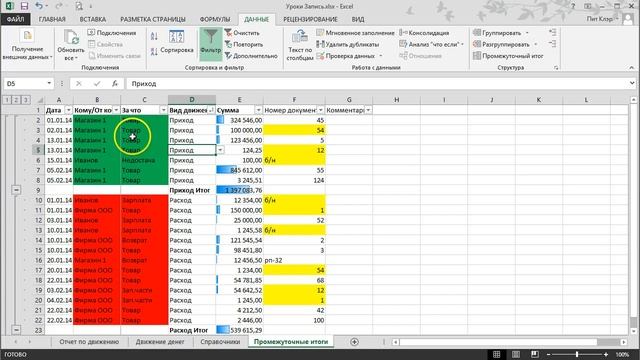Image resolution: width=640 pixels, height=360 pixels.
Task: Click the Undo arrow icon
Action: 39,6
